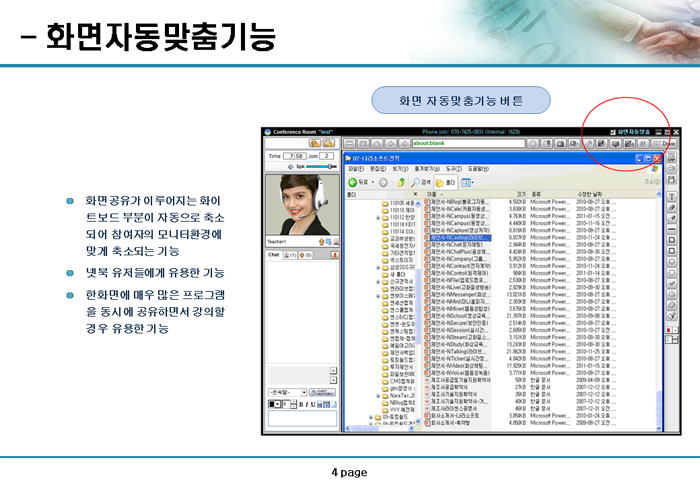Select the pencil icon in conference top toolbar

click(588, 144)
